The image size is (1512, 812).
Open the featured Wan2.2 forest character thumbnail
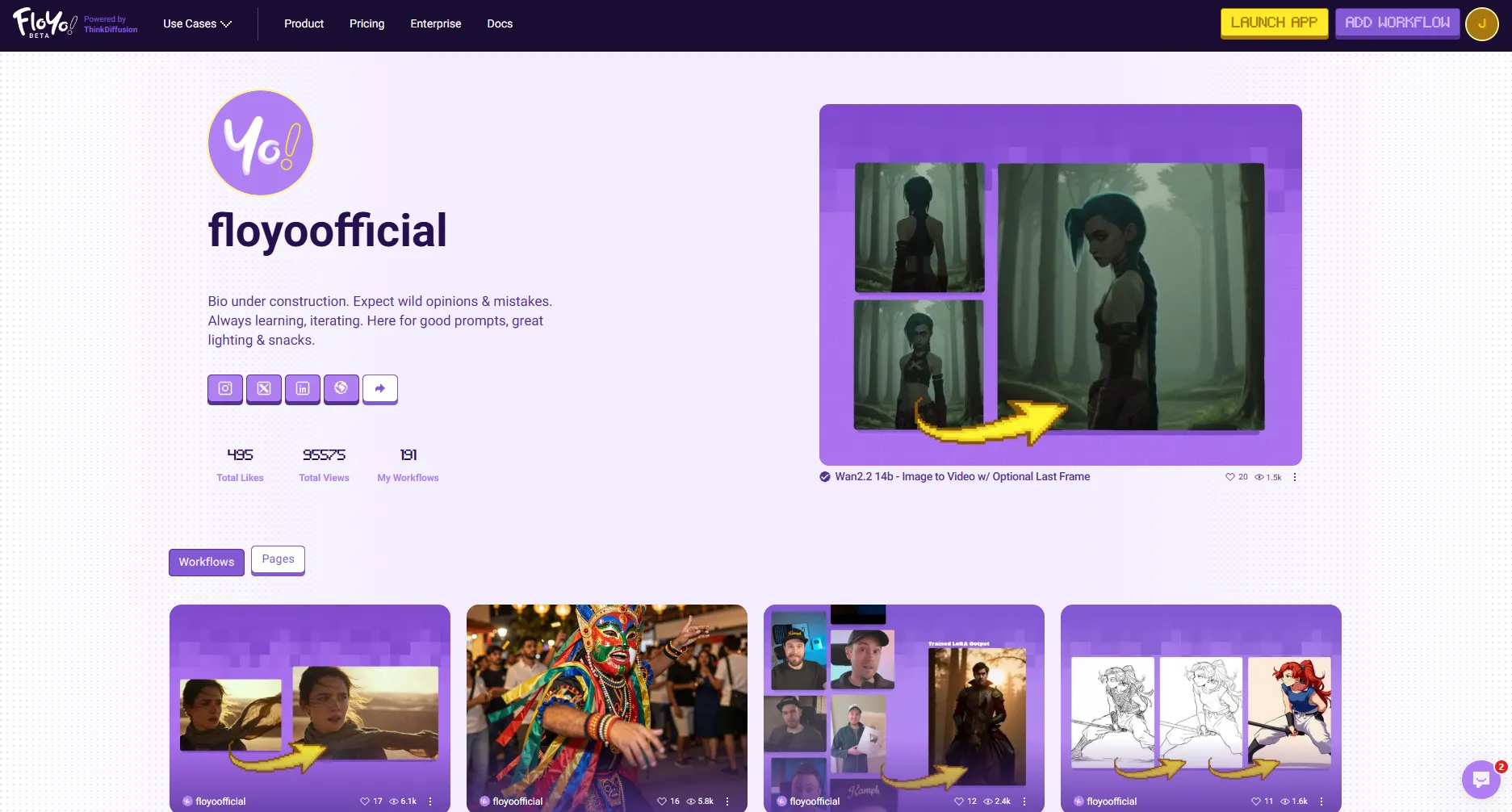tap(1061, 285)
